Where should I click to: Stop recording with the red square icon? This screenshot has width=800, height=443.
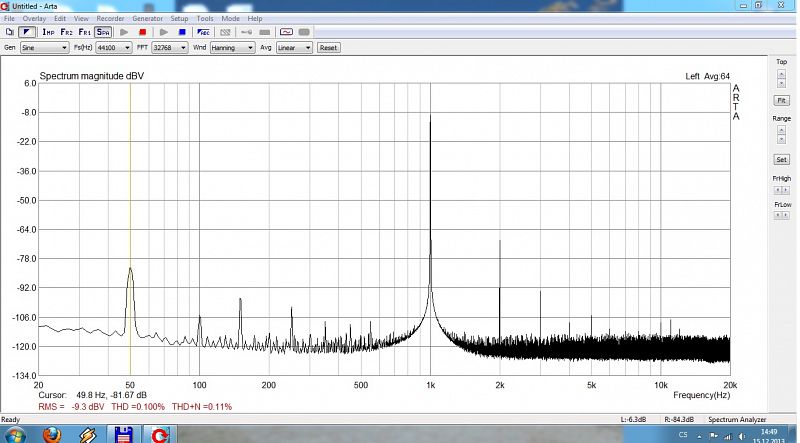pyautogui.click(x=142, y=32)
